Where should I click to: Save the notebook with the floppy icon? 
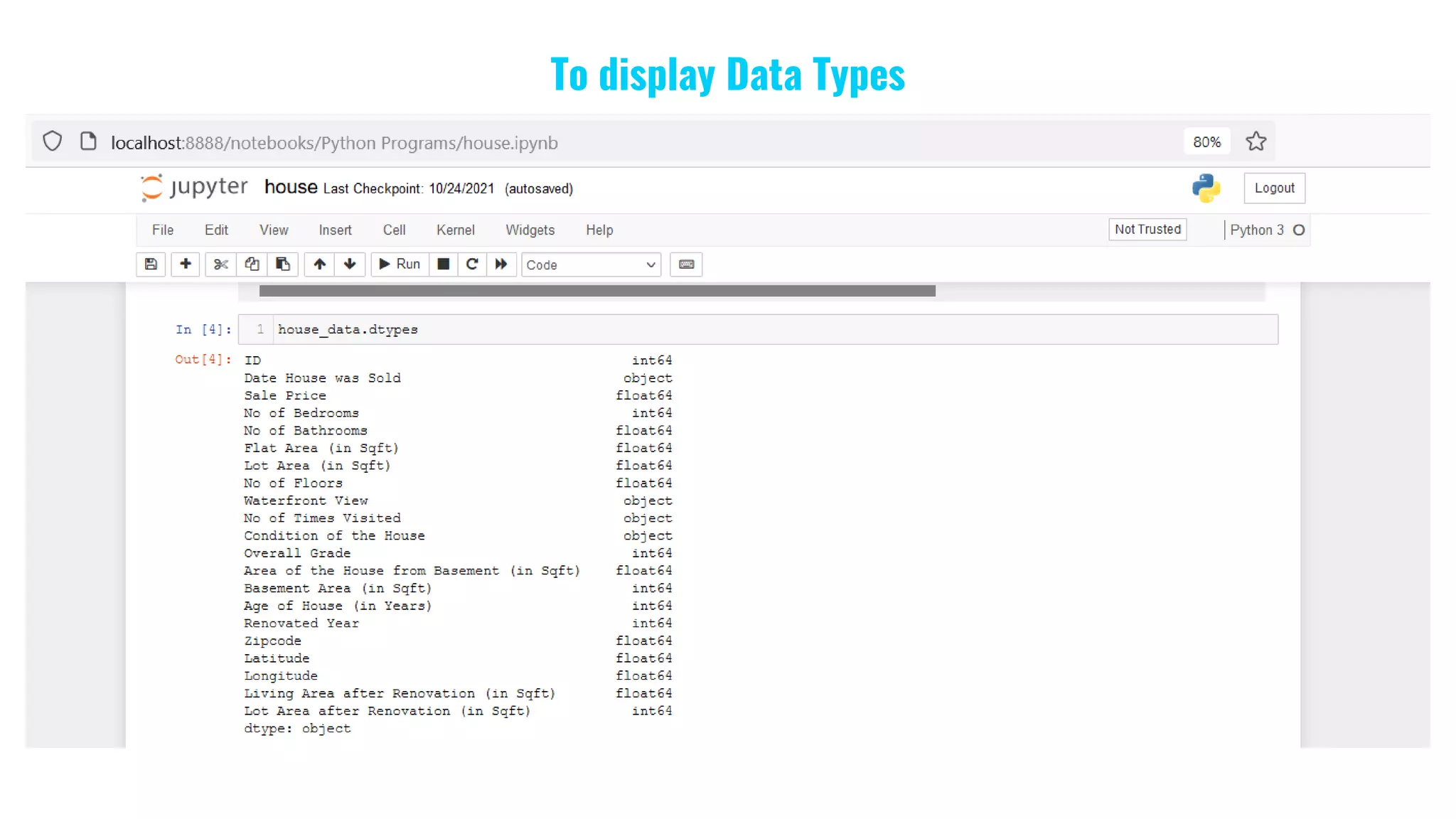(151, 264)
